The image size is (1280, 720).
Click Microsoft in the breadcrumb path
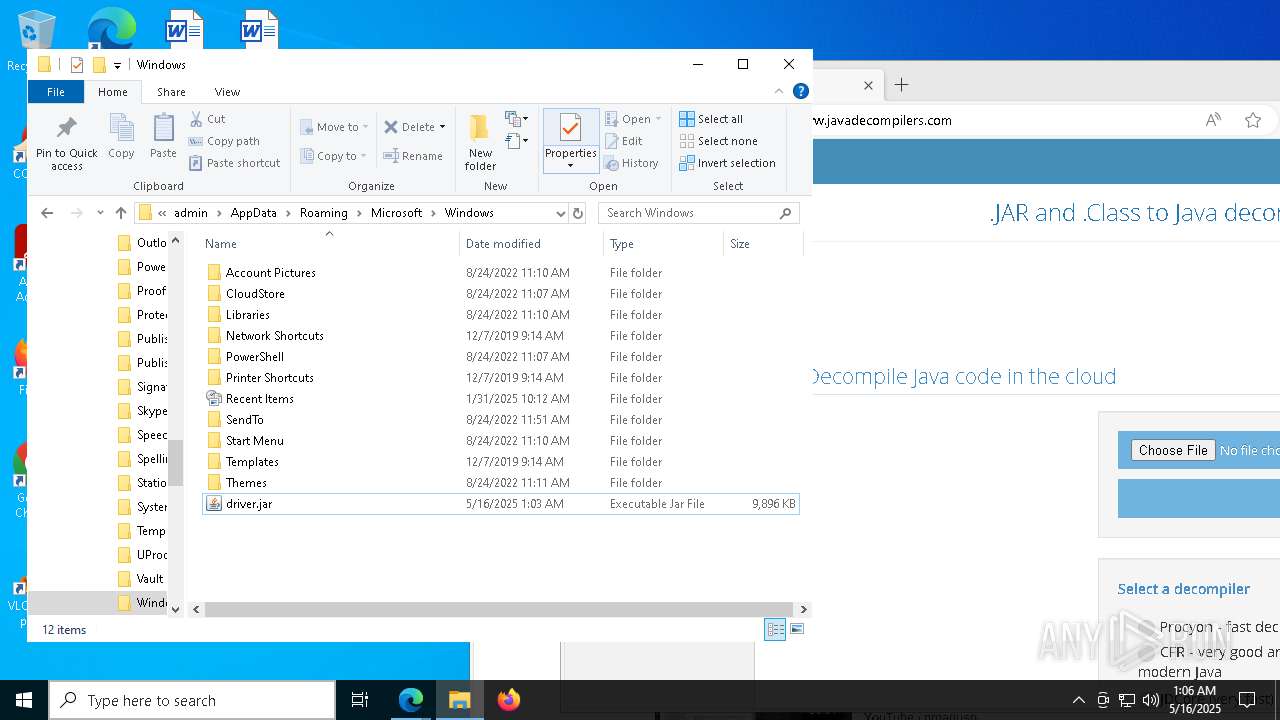(x=397, y=213)
